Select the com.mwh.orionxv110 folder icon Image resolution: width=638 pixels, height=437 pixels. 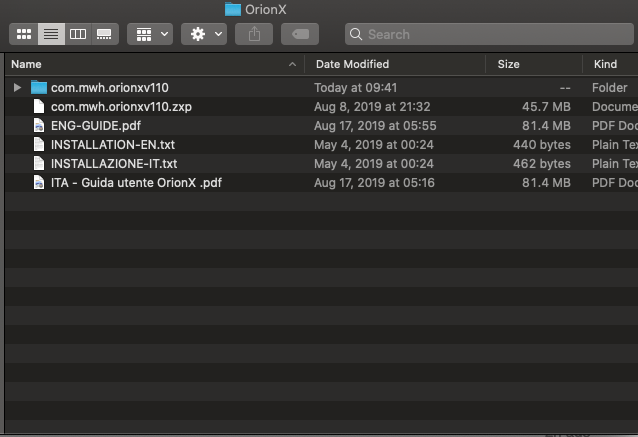pyautogui.click(x=39, y=87)
